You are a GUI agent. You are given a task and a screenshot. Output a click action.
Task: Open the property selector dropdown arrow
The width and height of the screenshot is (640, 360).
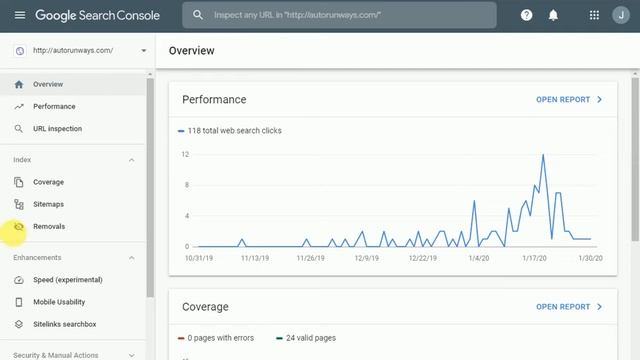point(144,51)
